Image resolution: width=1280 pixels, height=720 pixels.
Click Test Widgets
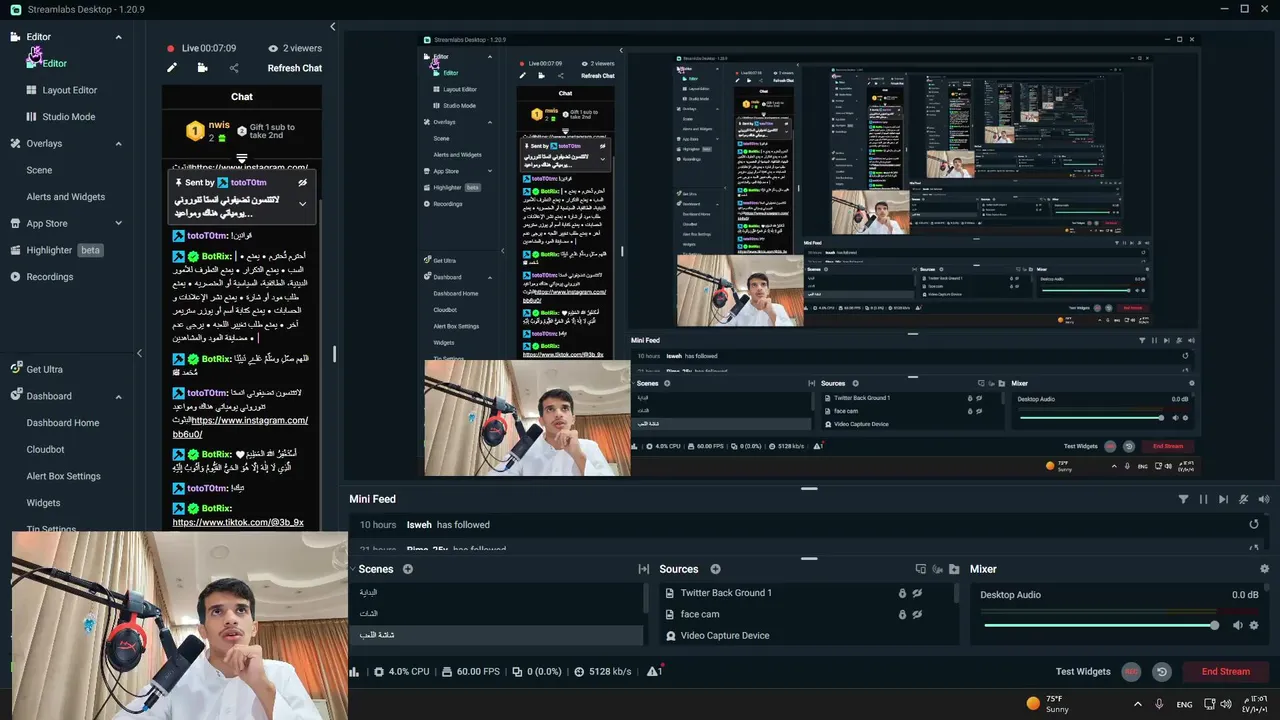[x=1083, y=672]
